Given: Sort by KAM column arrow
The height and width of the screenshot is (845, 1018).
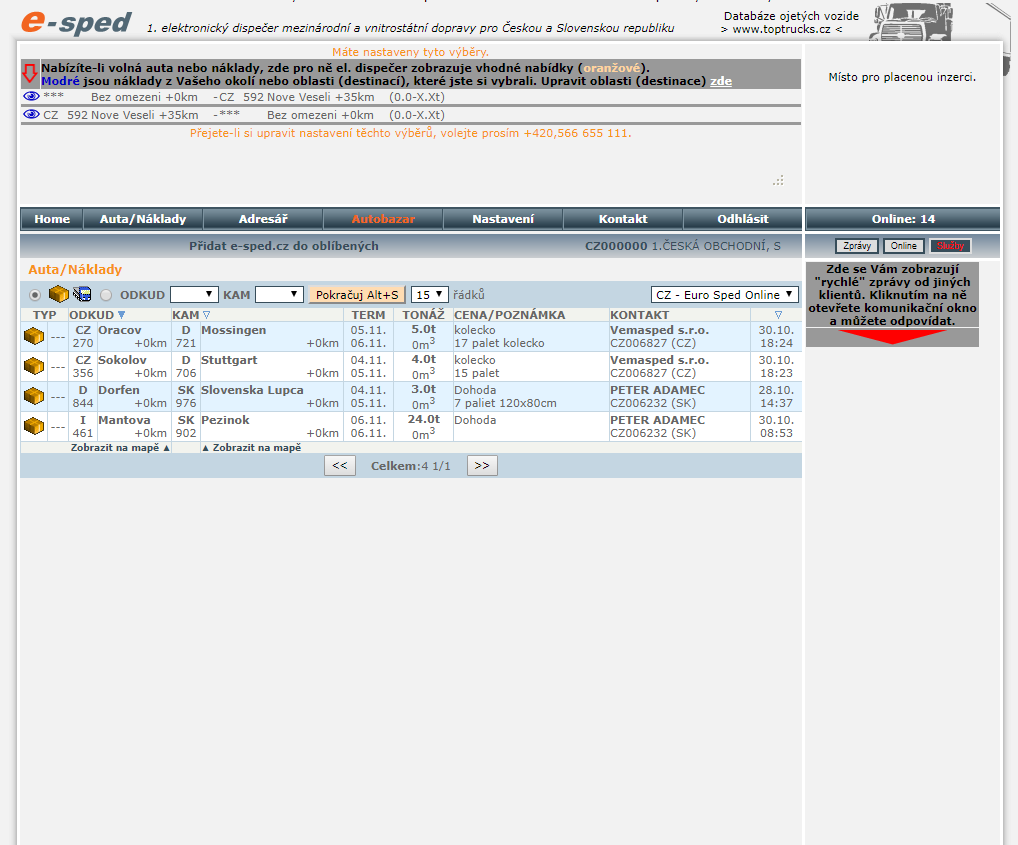Looking at the screenshot, I should [x=206, y=315].
